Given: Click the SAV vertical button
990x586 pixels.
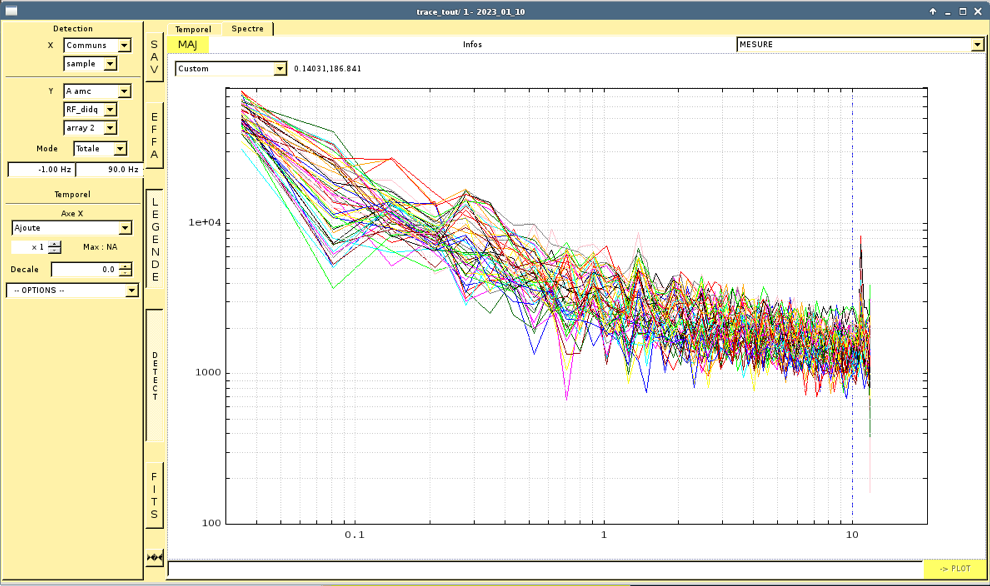Looking at the screenshot, I should tap(154, 56).
